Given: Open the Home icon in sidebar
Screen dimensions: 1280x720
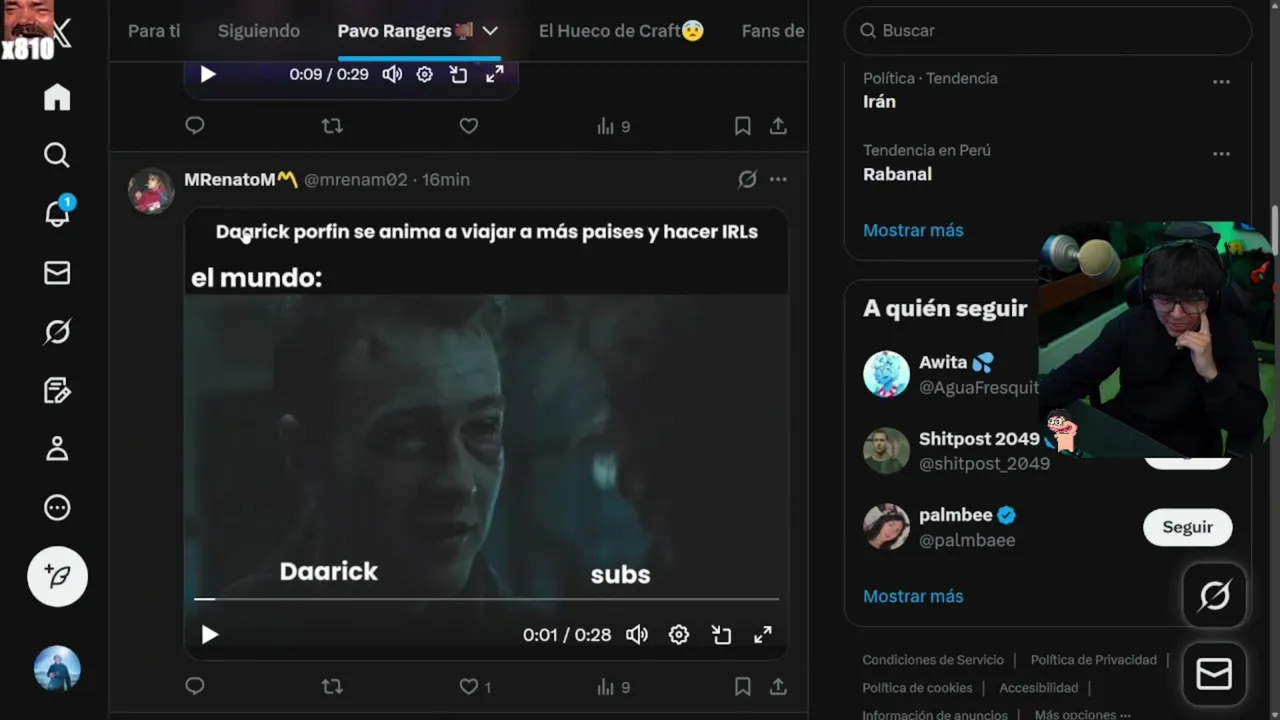Looking at the screenshot, I should 57,97.
